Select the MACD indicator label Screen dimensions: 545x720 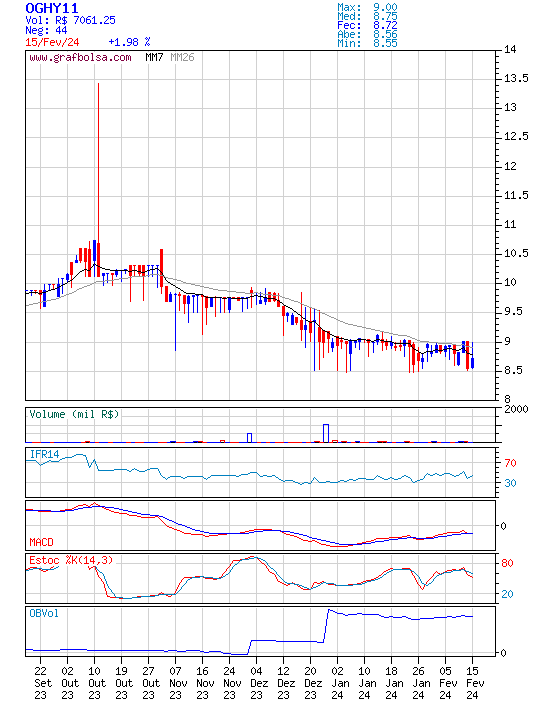41,542
